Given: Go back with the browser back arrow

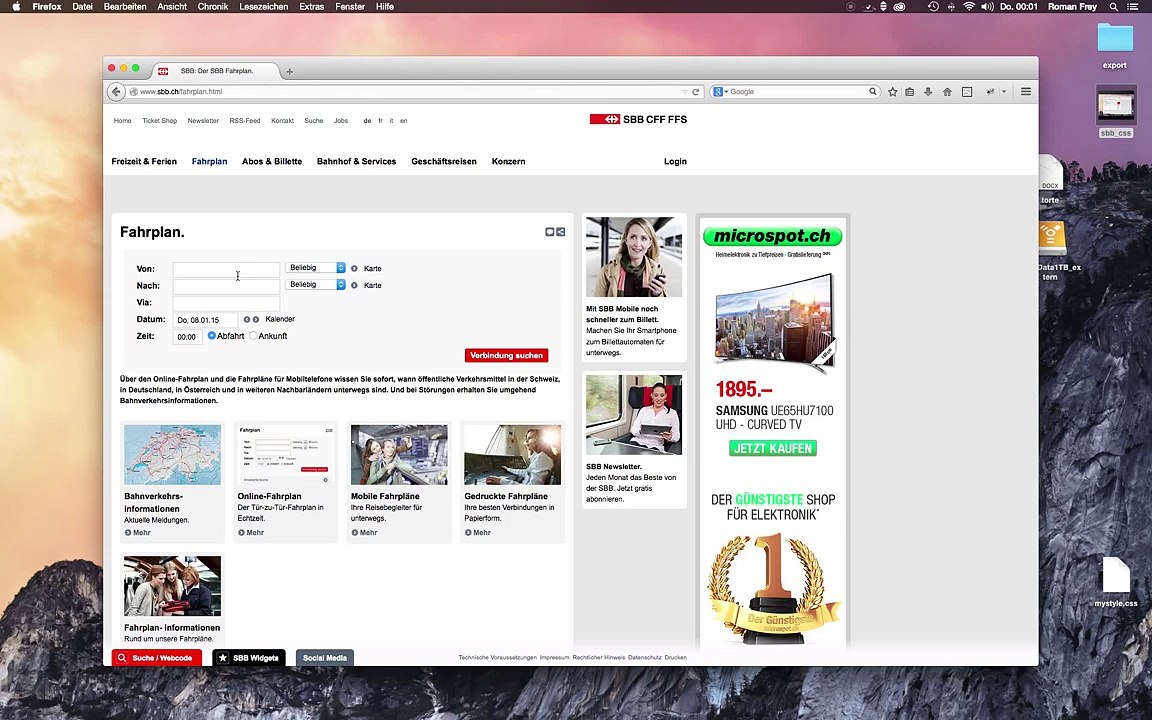Looking at the screenshot, I should pos(116,92).
